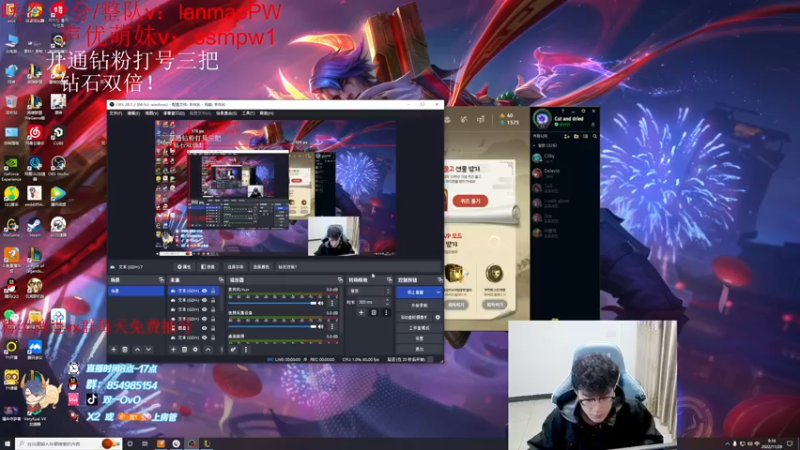Open the arrow beside the streaming button
800x450 pixels.
point(438,292)
